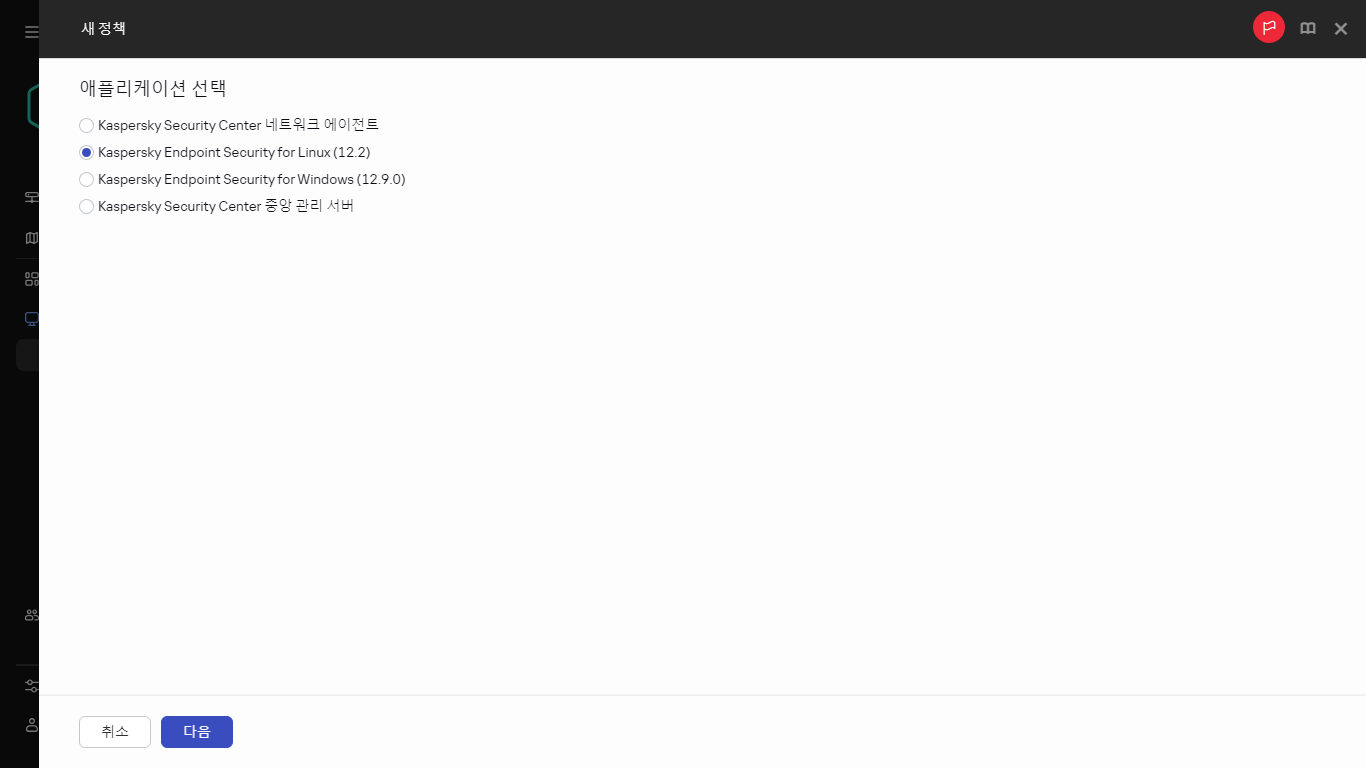Open the red flag notifications icon
1366x768 pixels.
[x=1269, y=28]
